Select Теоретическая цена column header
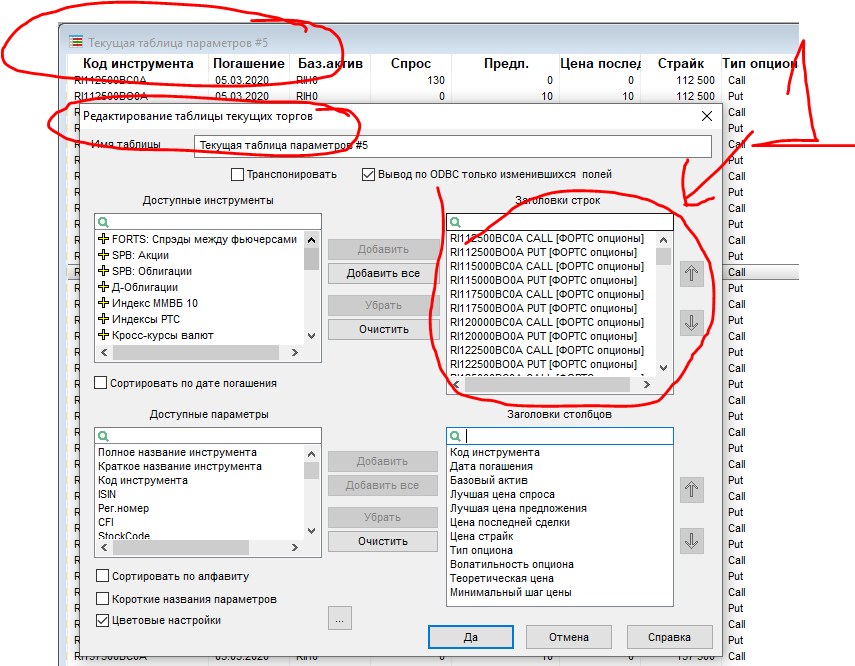 (502, 578)
